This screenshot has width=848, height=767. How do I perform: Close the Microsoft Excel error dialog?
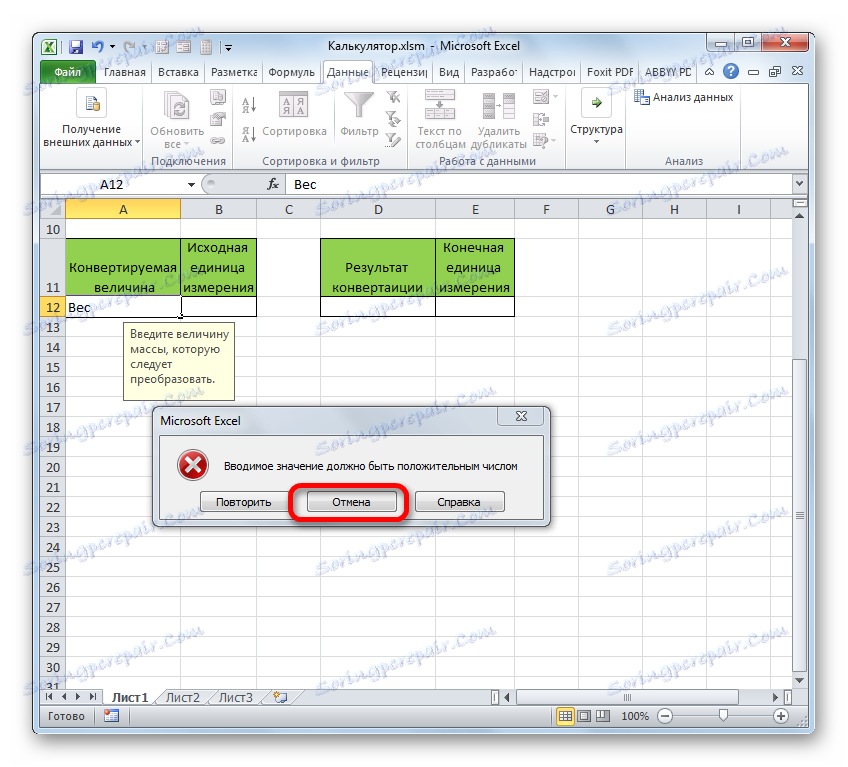coord(521,416)
